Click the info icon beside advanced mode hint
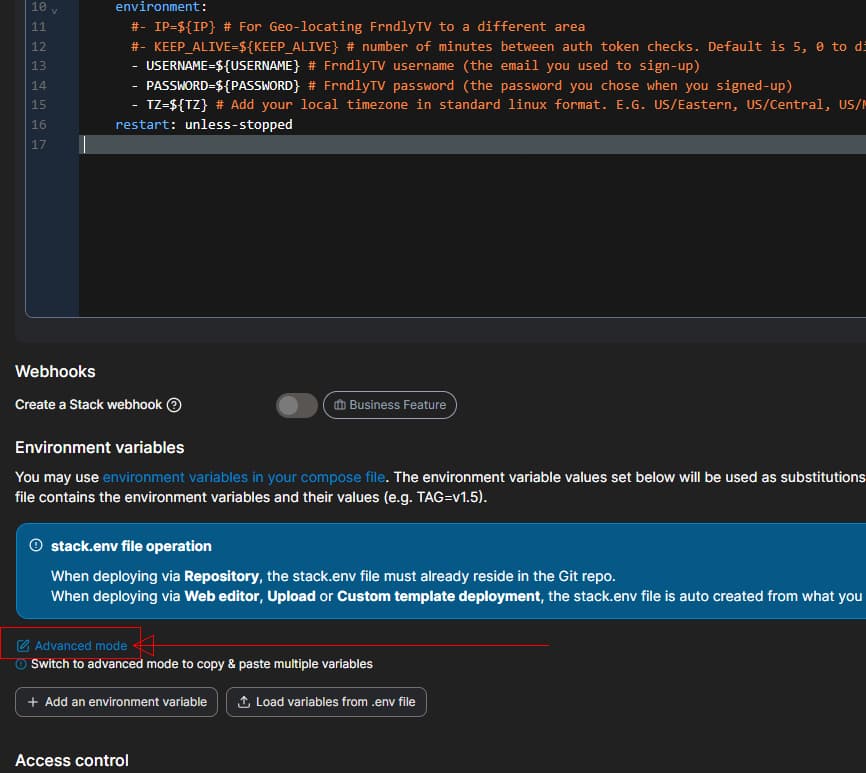 point(21,664)
